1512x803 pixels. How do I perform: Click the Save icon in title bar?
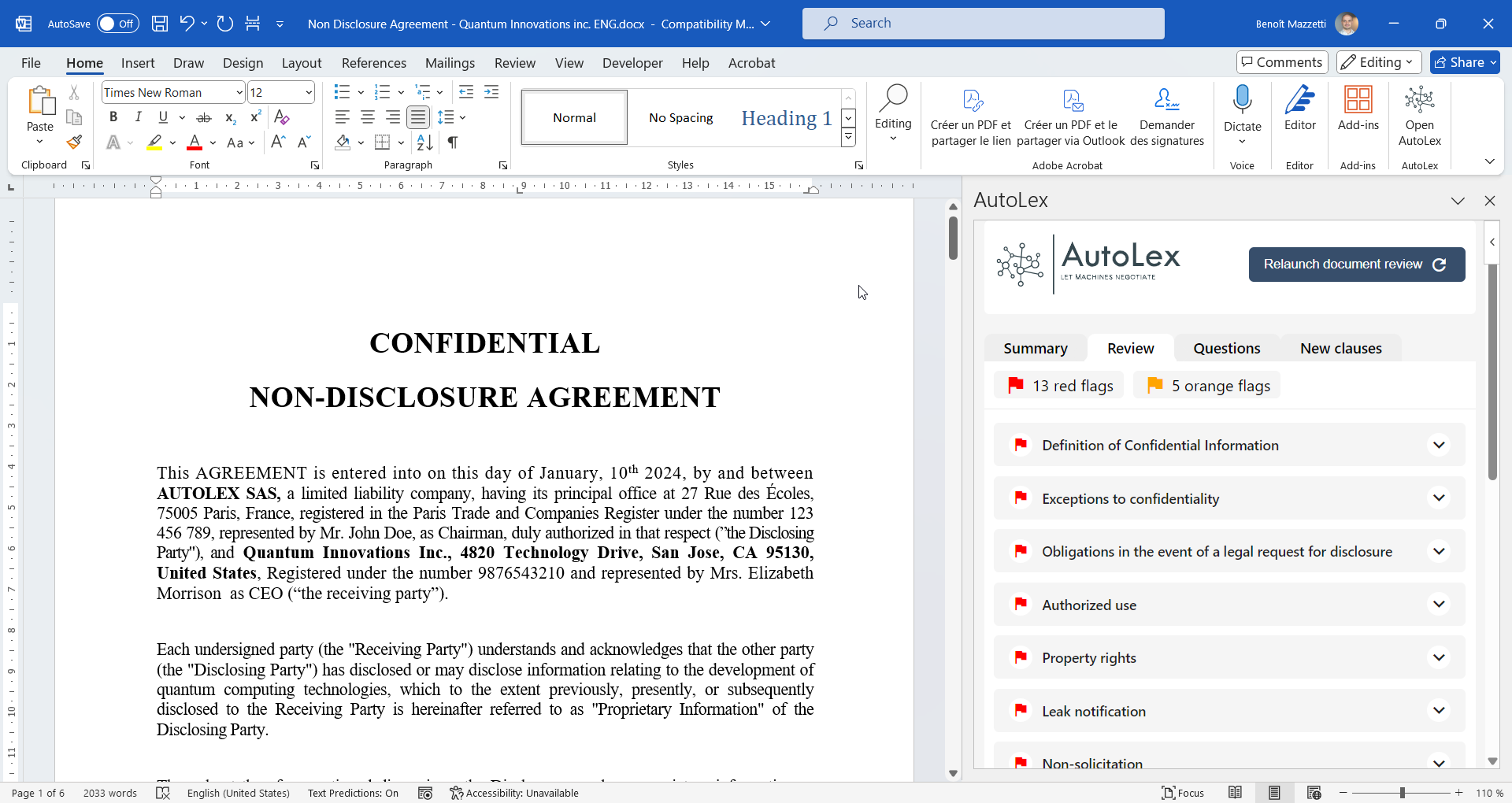click(x=160, y=24)
